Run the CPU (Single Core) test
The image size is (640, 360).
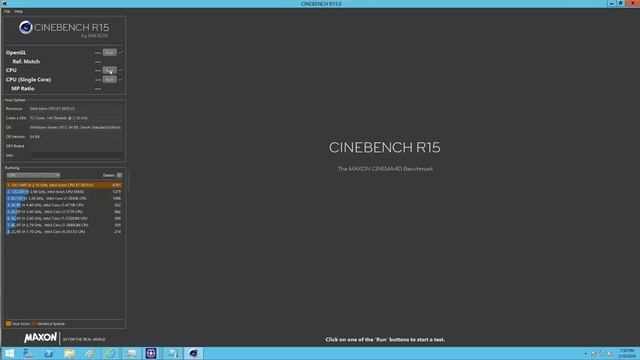pos(109,80)
